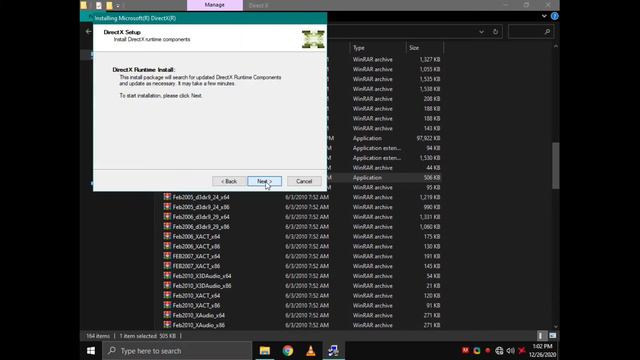Switch to details view icon in status bar

[x=541, y=336]
